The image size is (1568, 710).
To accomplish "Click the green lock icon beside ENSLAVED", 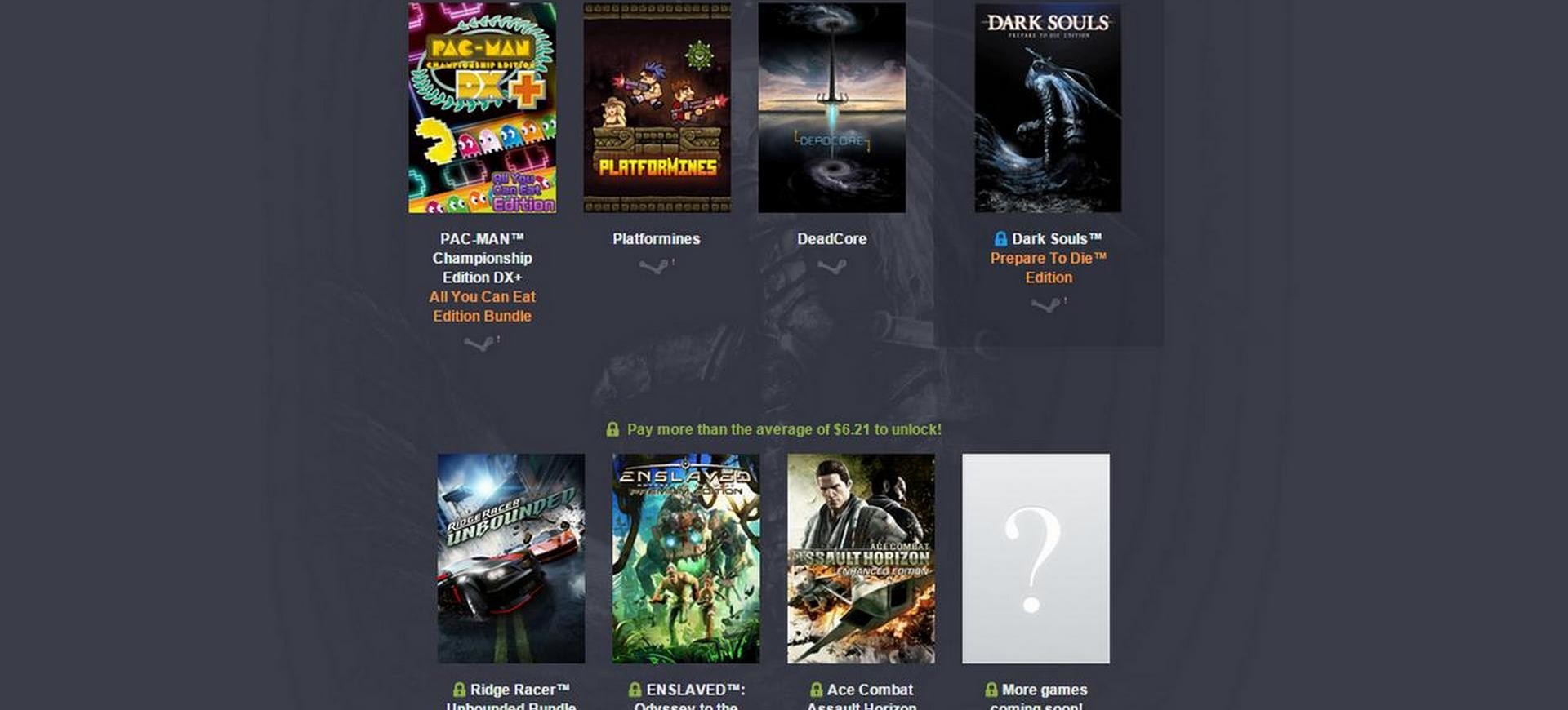I will coord(635,690).
